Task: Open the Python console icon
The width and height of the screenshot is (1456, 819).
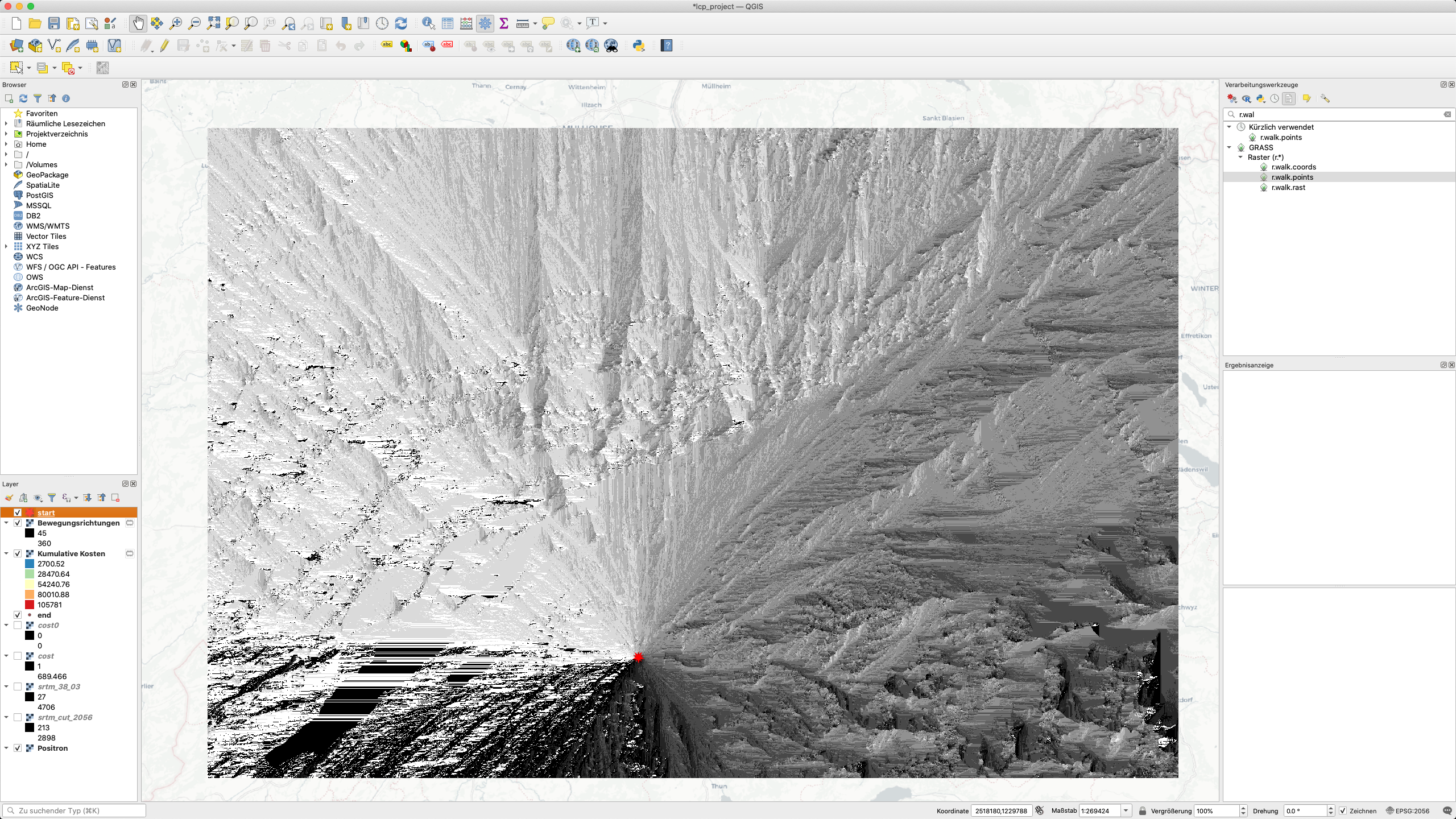Action: [639, 45]
